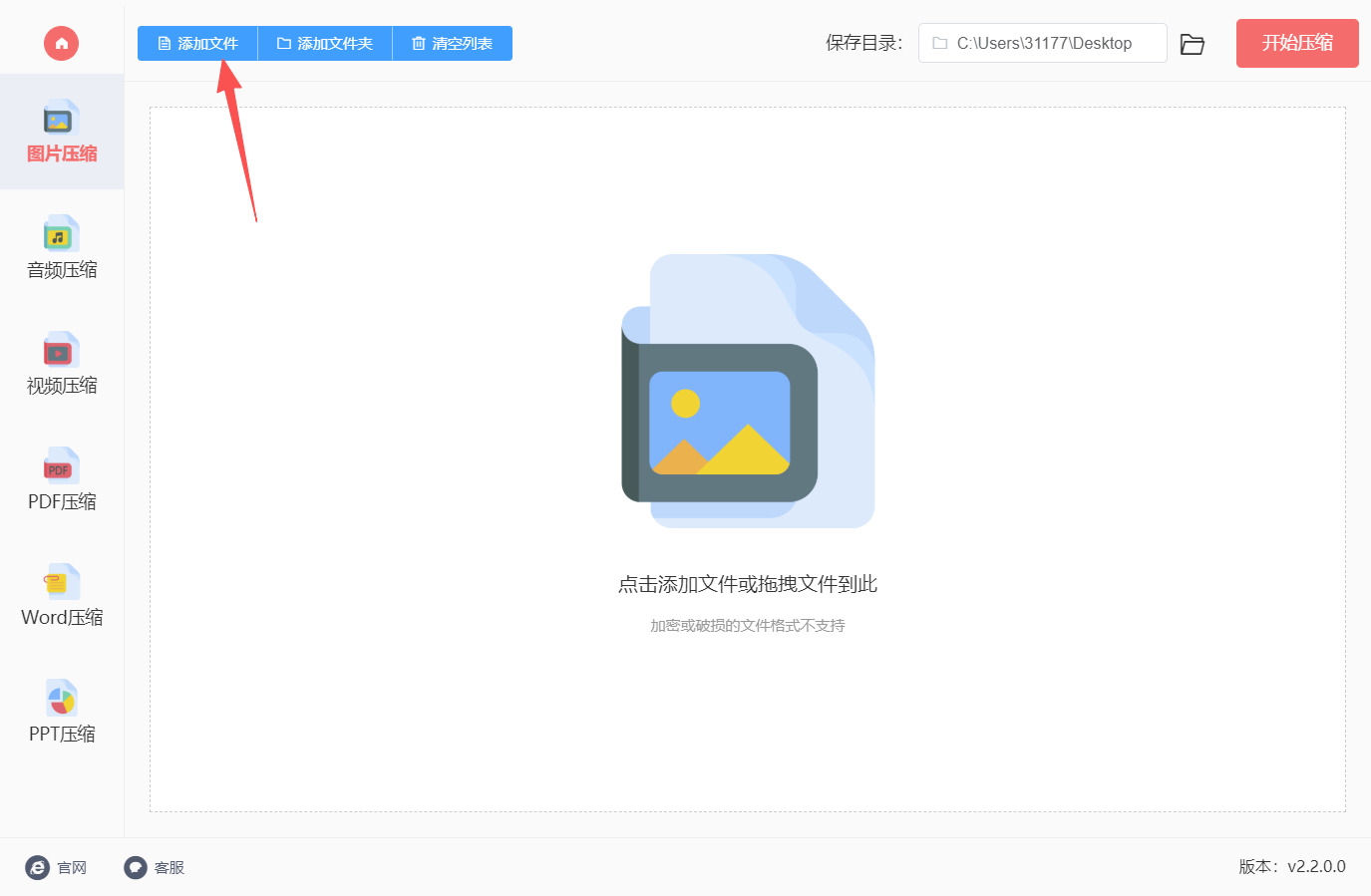Open the 官网 official website link
The width and height of the screenshot is (1371, 896).
pos(57,868)
